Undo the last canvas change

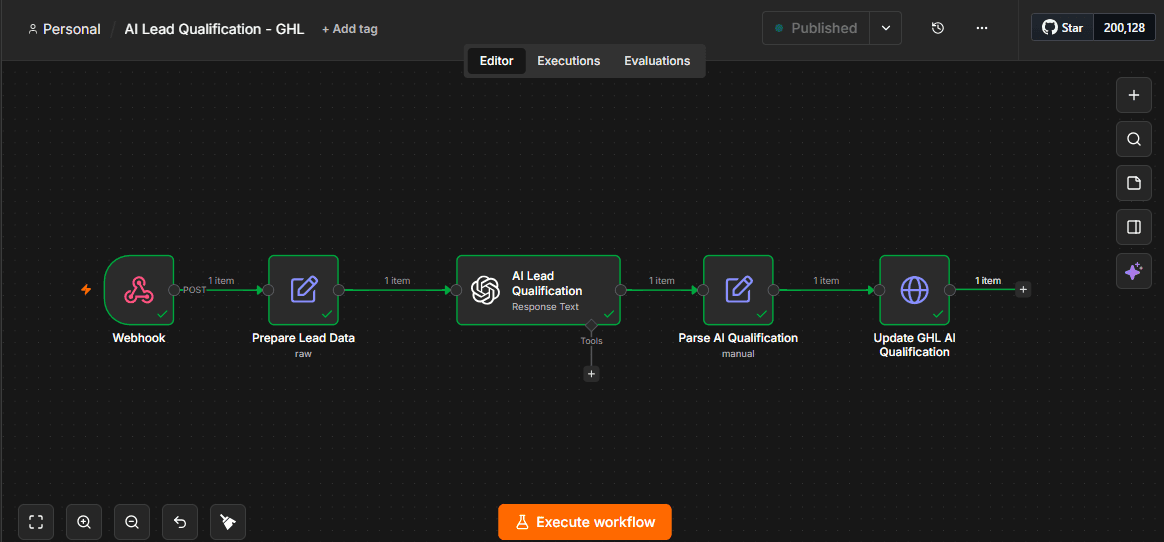(180, 522)
